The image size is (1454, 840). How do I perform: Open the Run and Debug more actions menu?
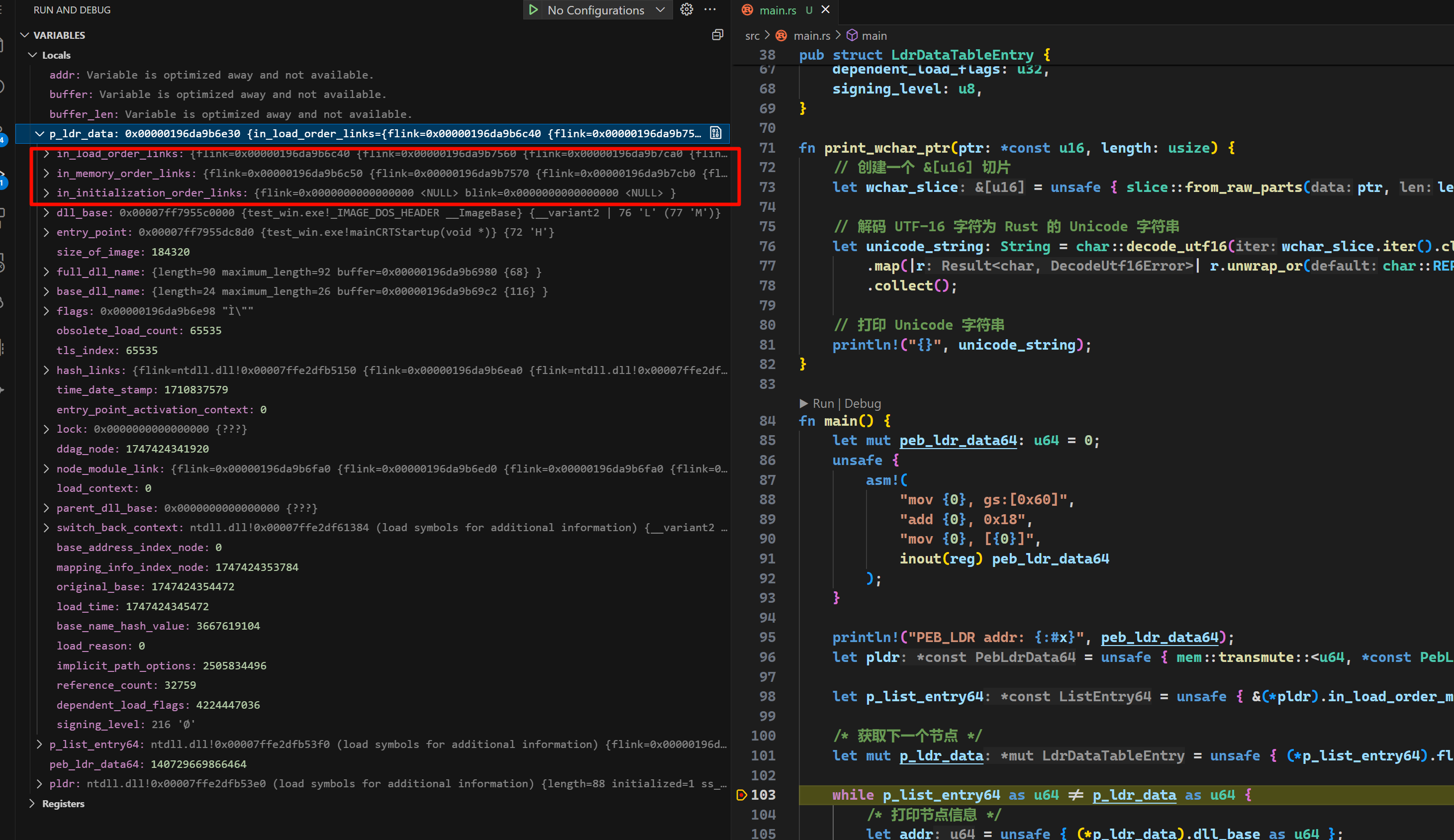(710, 10)
